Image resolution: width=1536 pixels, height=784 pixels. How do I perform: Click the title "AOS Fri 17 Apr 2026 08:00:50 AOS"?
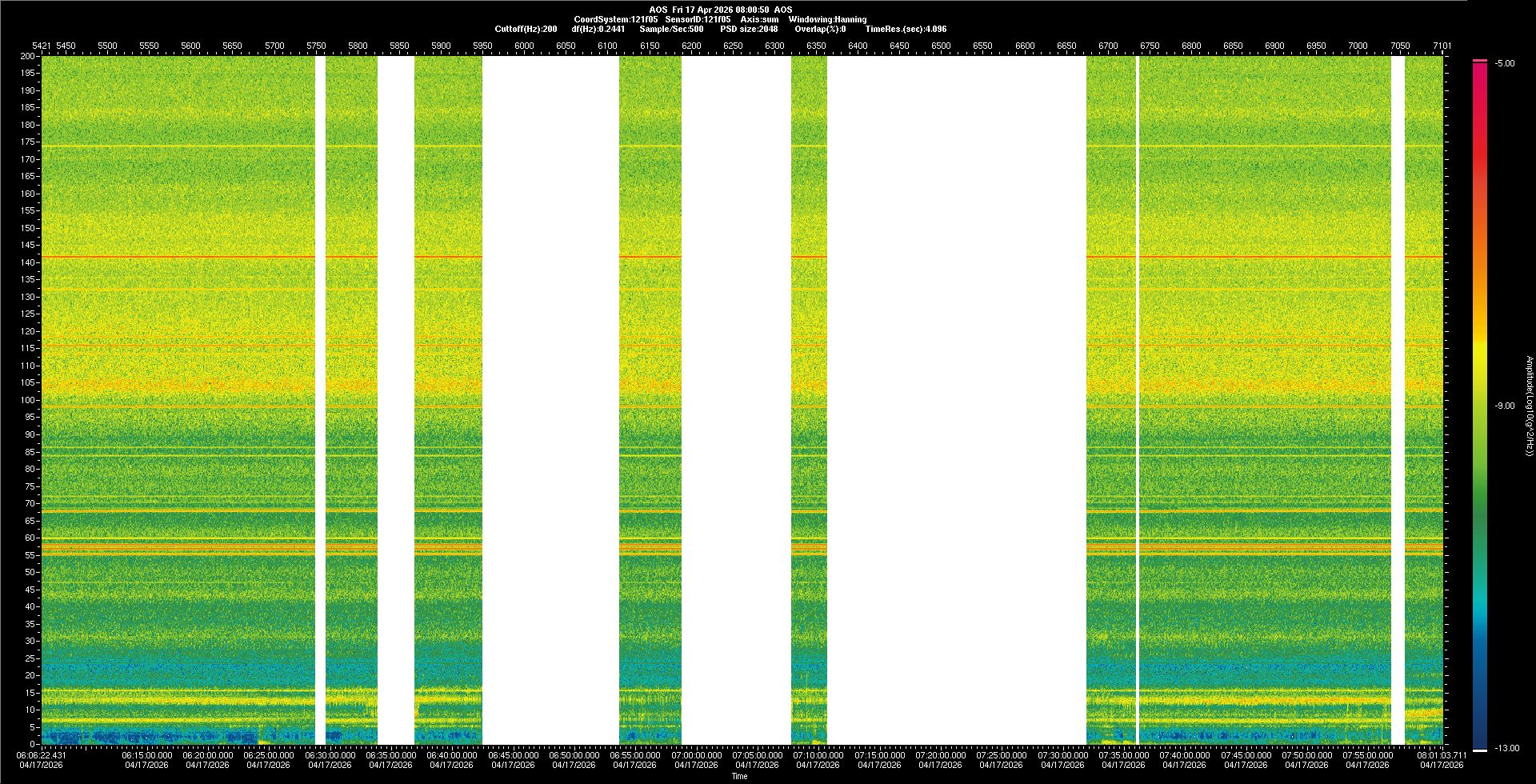(x=721, y=10)
